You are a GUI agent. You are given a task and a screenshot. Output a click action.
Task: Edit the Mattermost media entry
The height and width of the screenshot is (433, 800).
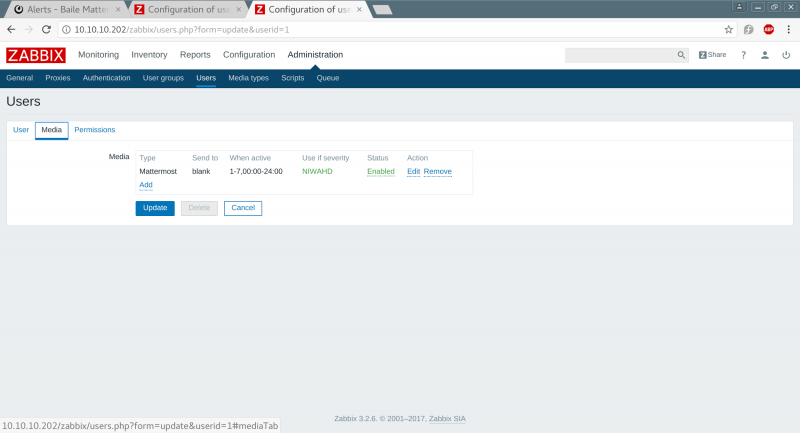(x=413, y=171)
